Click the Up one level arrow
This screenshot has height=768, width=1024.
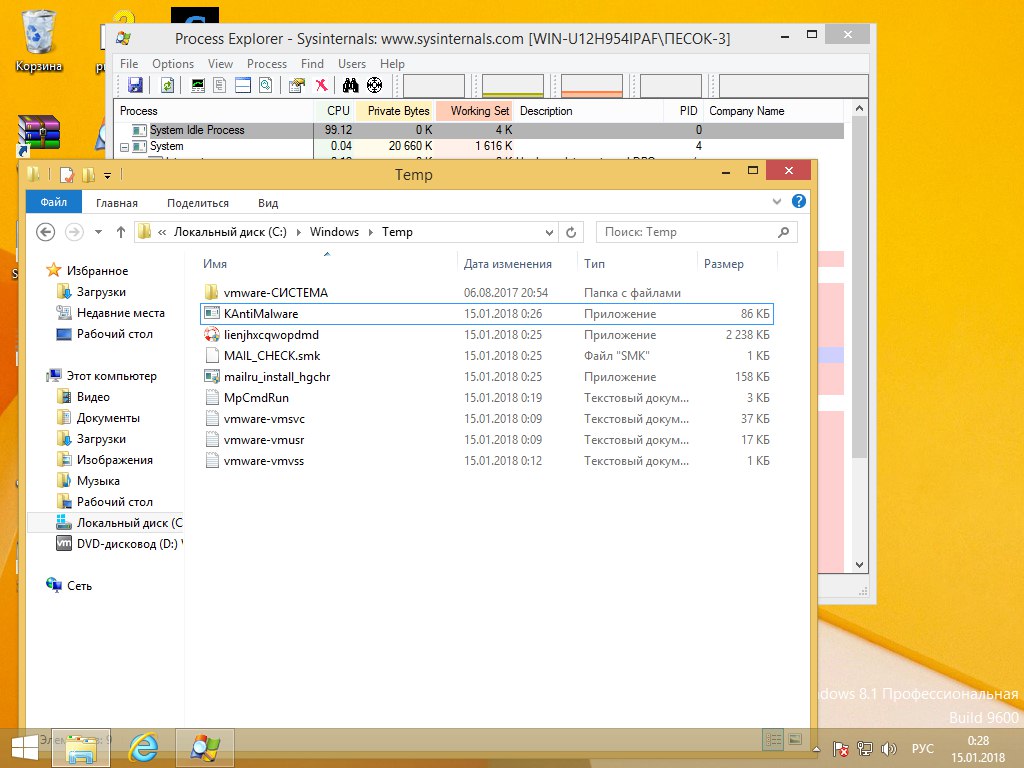[121, 232]
